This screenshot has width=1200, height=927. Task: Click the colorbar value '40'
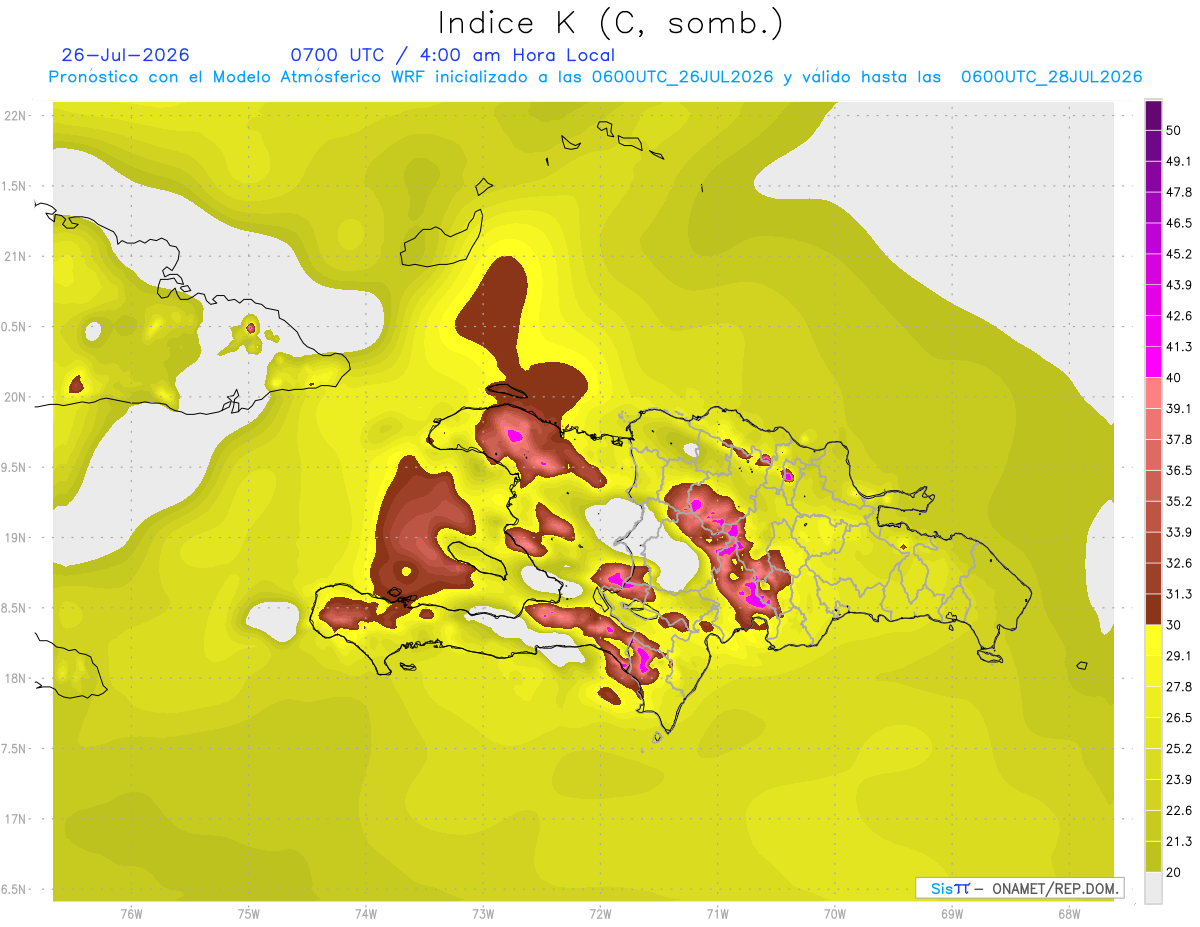point(1174,378)
